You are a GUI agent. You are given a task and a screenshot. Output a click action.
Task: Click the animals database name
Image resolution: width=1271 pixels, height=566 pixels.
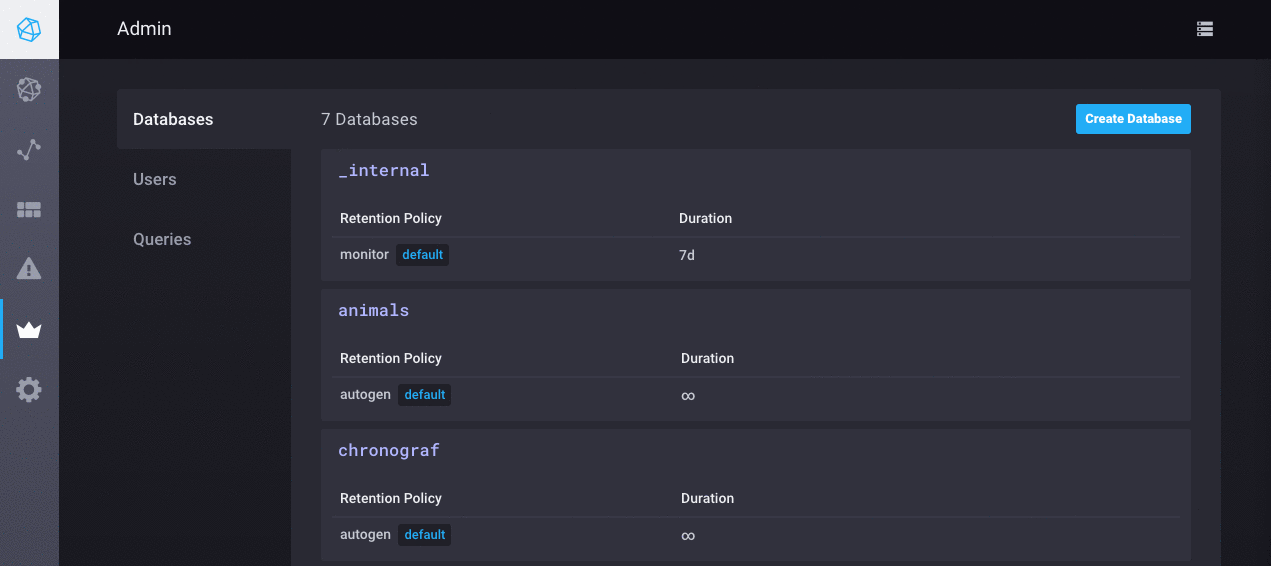(x=373, y=310)
